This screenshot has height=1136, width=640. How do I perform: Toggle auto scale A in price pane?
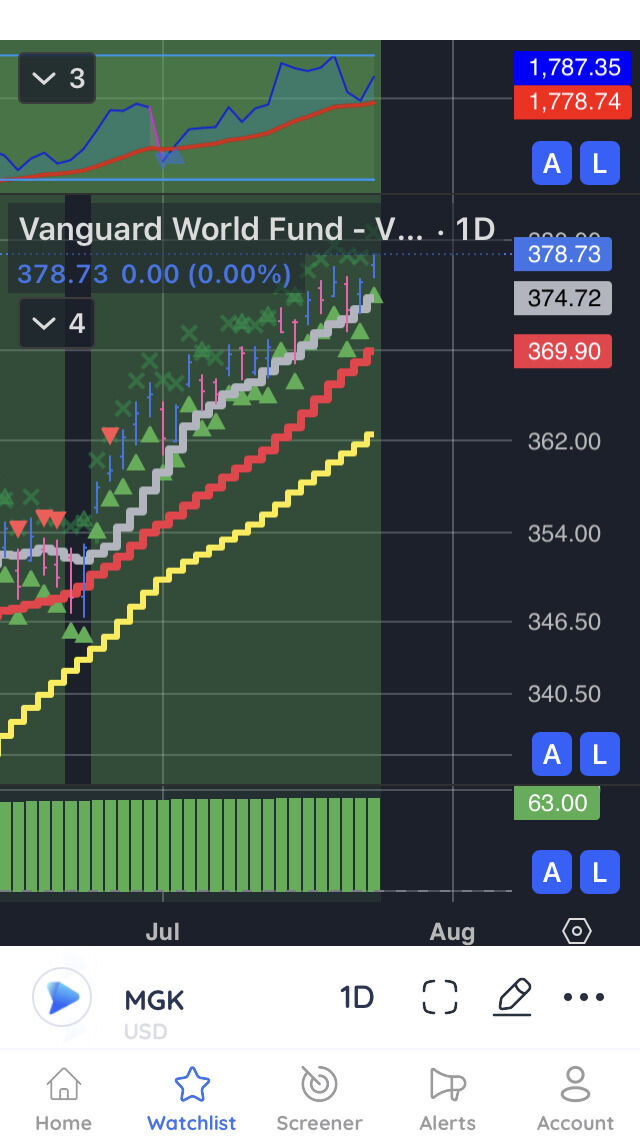[x=552, y=754]
